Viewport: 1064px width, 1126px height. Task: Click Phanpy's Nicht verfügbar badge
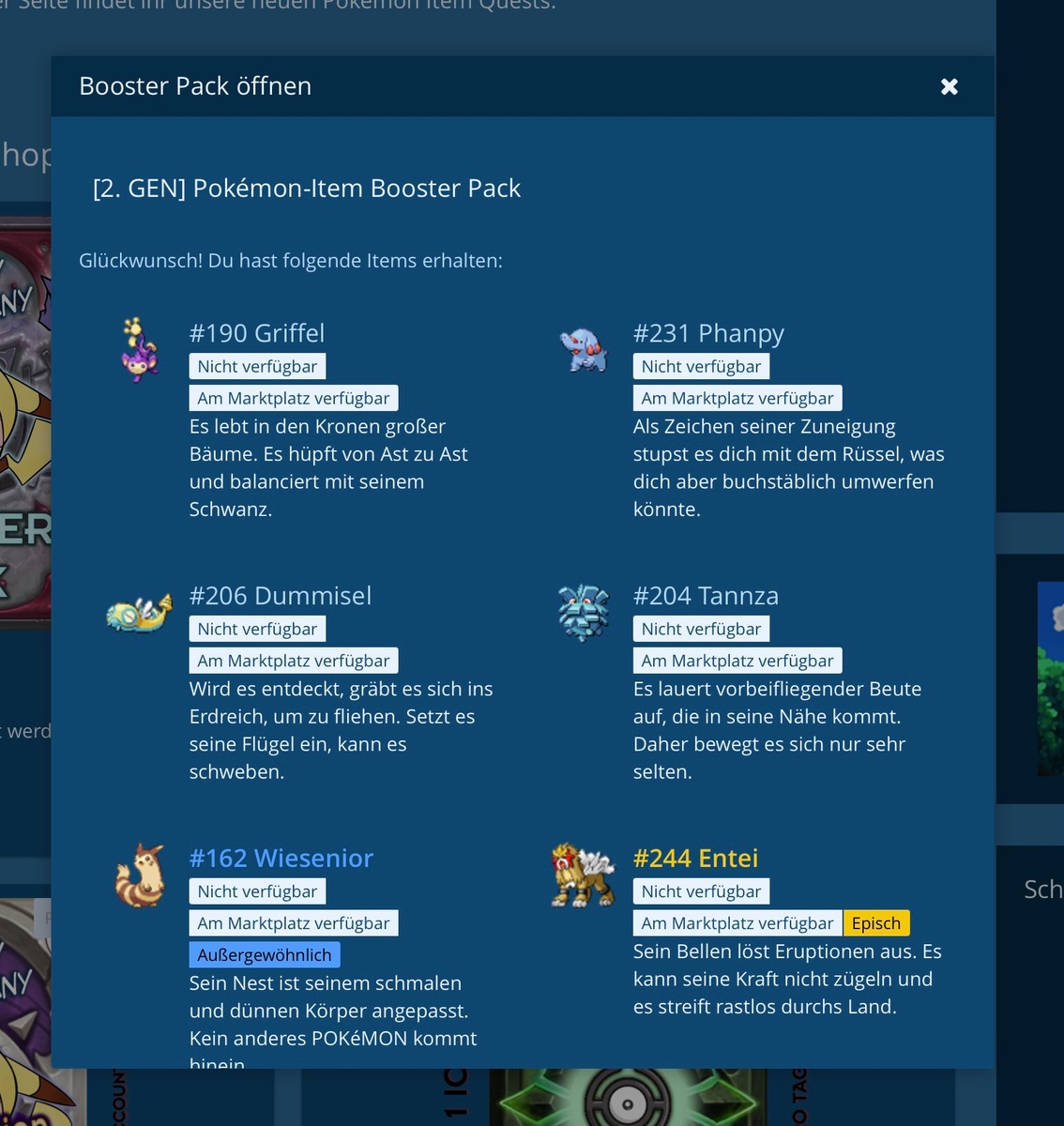pyautogui.click(x=701, y=366)
